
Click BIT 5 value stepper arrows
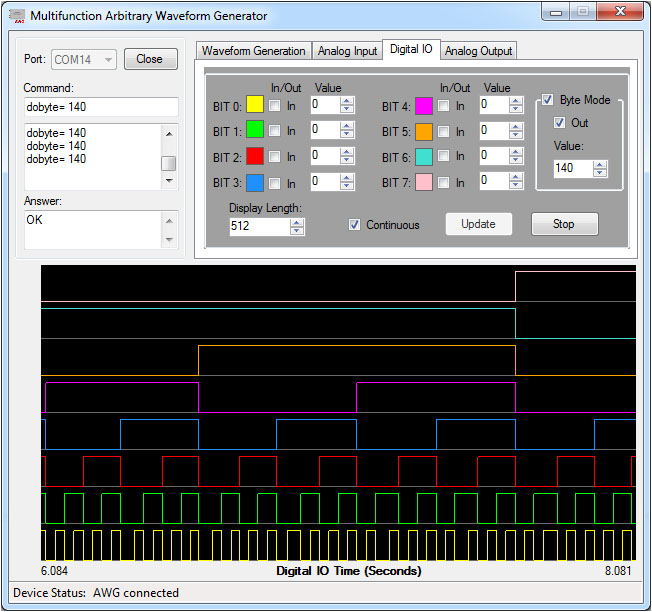[x=516, y=131]
